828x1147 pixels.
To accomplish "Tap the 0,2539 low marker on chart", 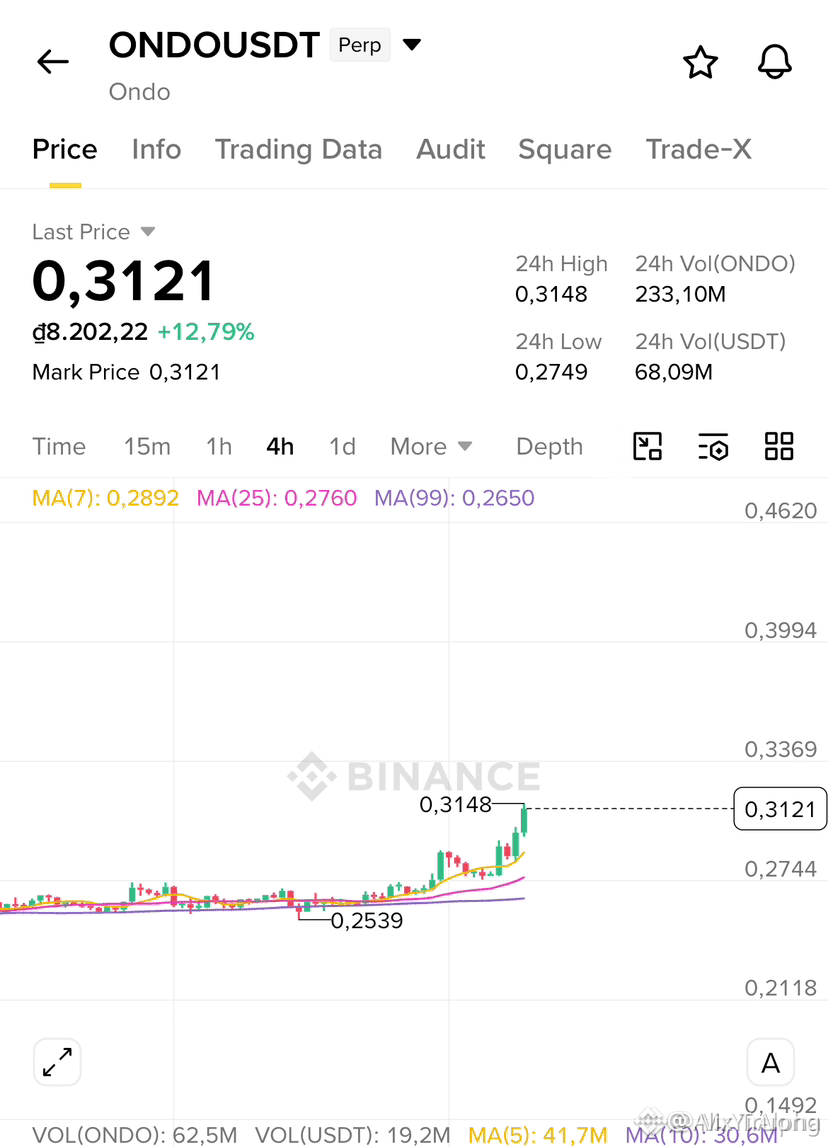I will (367, 920).
